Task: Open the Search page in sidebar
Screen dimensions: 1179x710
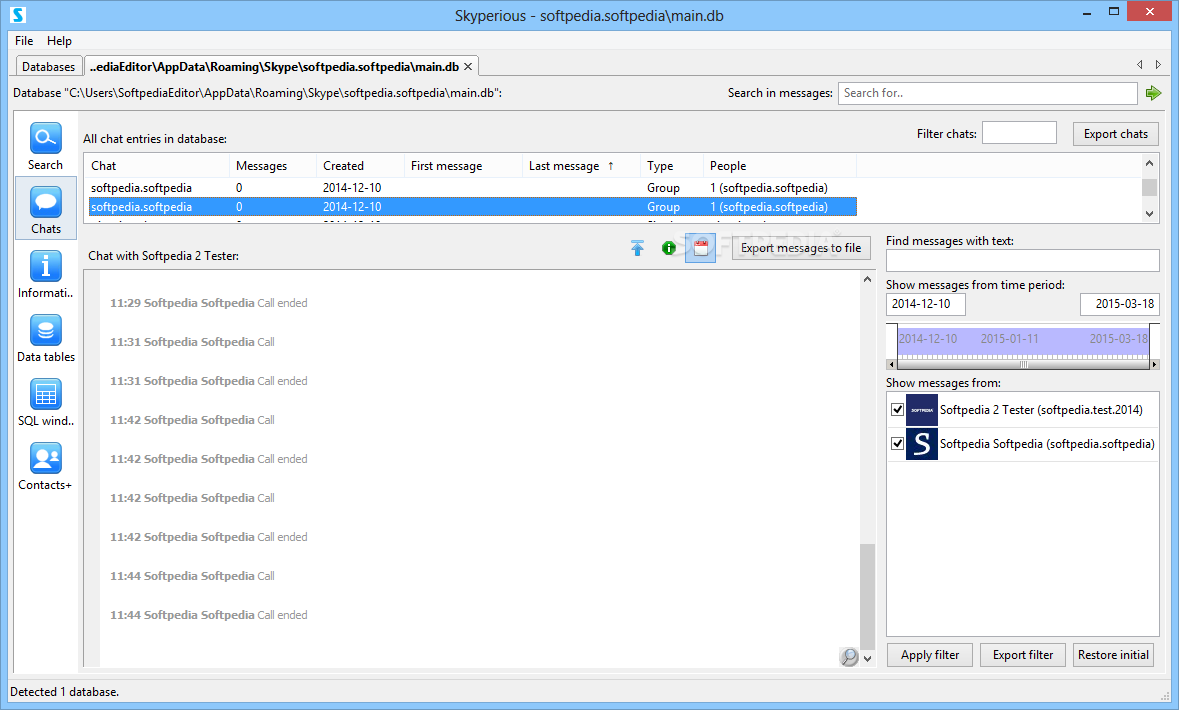Action: click(45, 146)
